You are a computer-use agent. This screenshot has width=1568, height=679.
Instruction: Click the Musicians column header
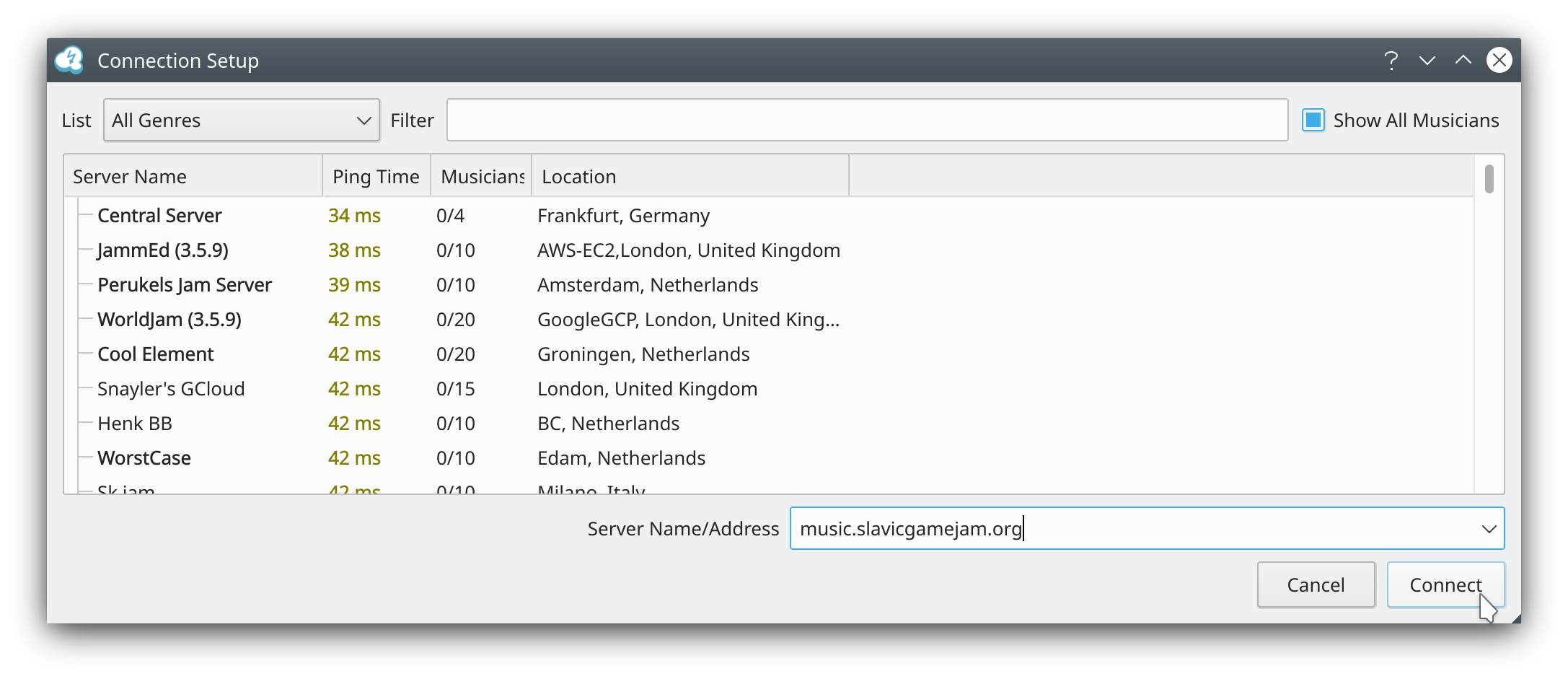pyautogui.click(x=482, y=177)
